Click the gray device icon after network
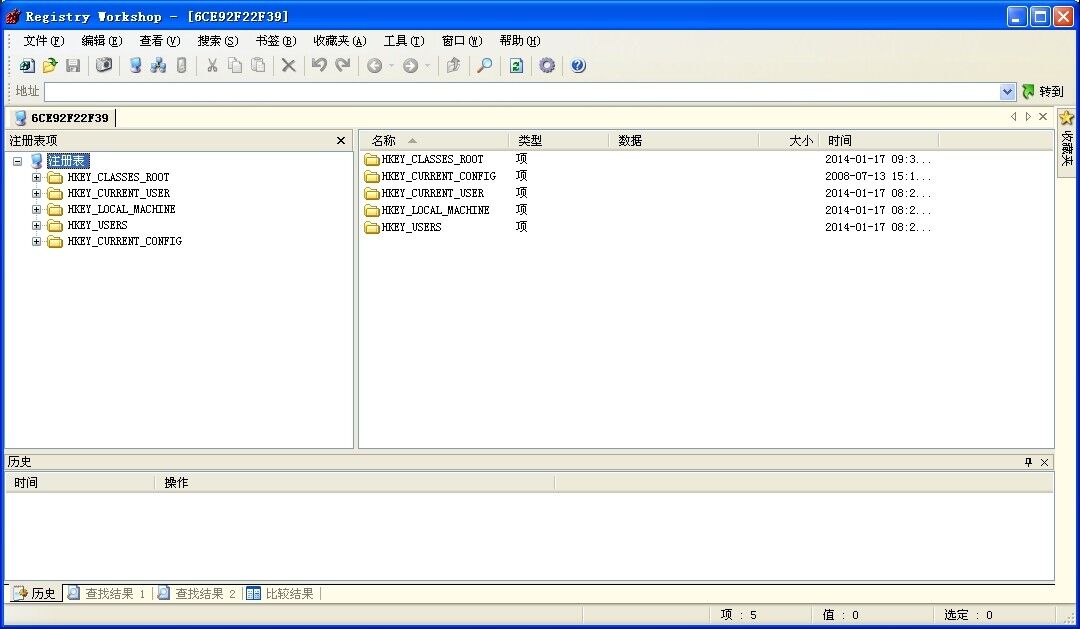The height and width of the screenshot is (629, 1080). (181, 65)
